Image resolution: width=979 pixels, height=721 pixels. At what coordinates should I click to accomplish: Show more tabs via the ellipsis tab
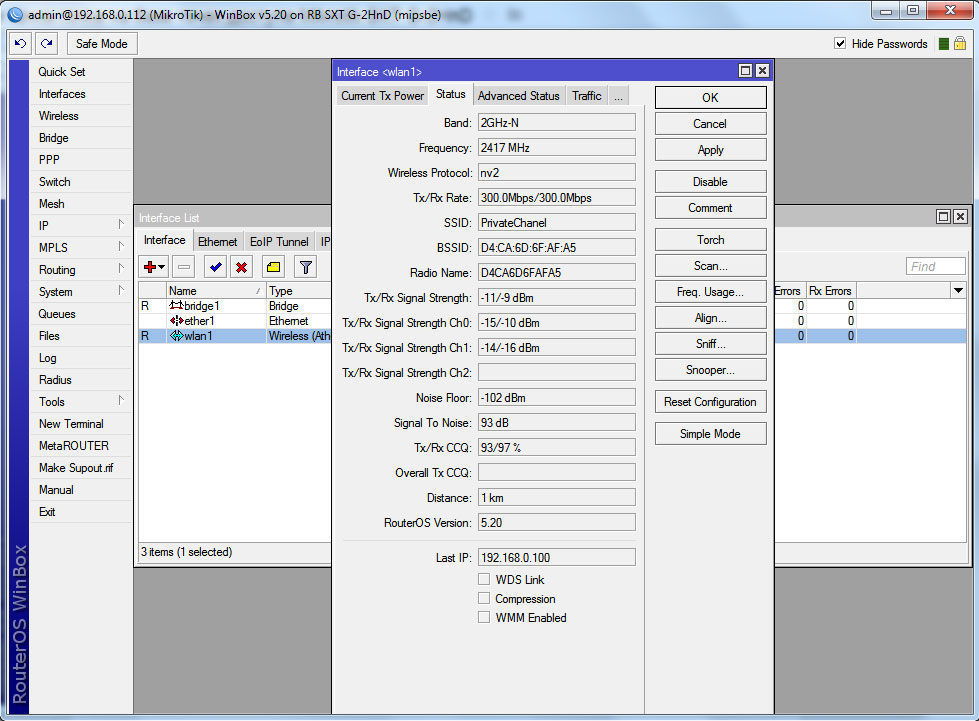click(619, 96)
